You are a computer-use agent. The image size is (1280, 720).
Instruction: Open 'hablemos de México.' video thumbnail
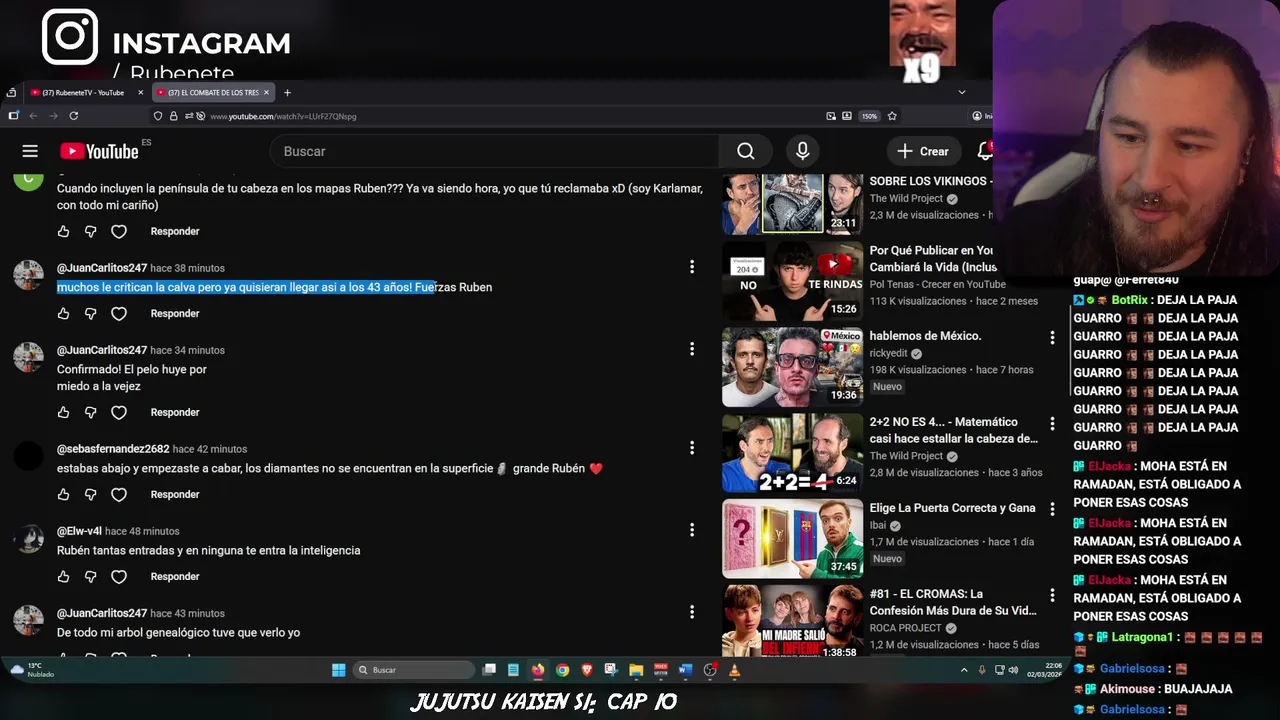(x=792, y=367)
